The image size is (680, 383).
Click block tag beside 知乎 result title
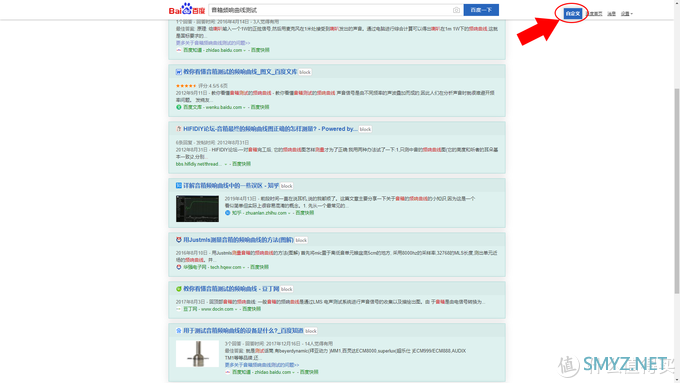286,186
